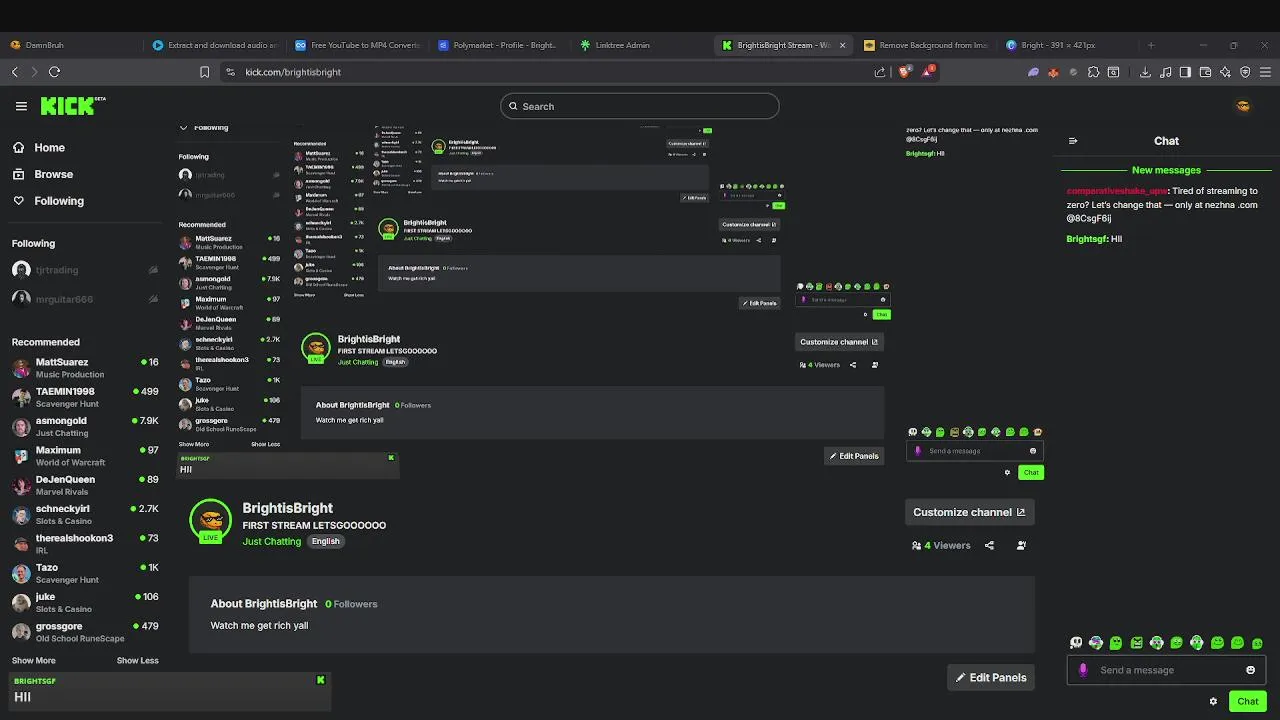Click the large green Chat send button
This screenshot has width=1280, height=720.
click(1247, 701)
